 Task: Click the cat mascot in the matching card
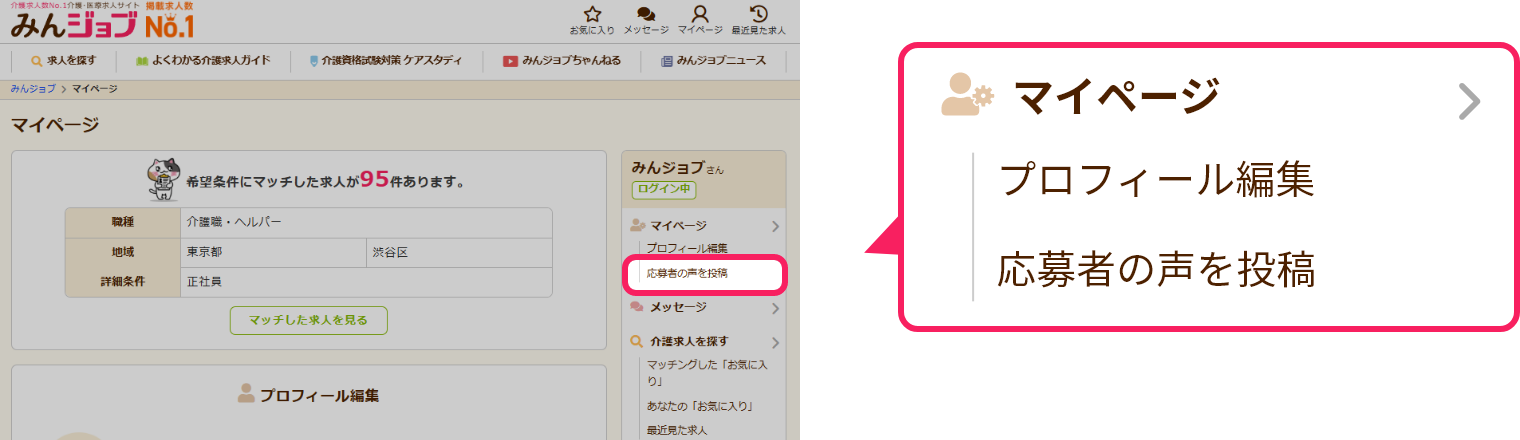(x=163, y=180)
